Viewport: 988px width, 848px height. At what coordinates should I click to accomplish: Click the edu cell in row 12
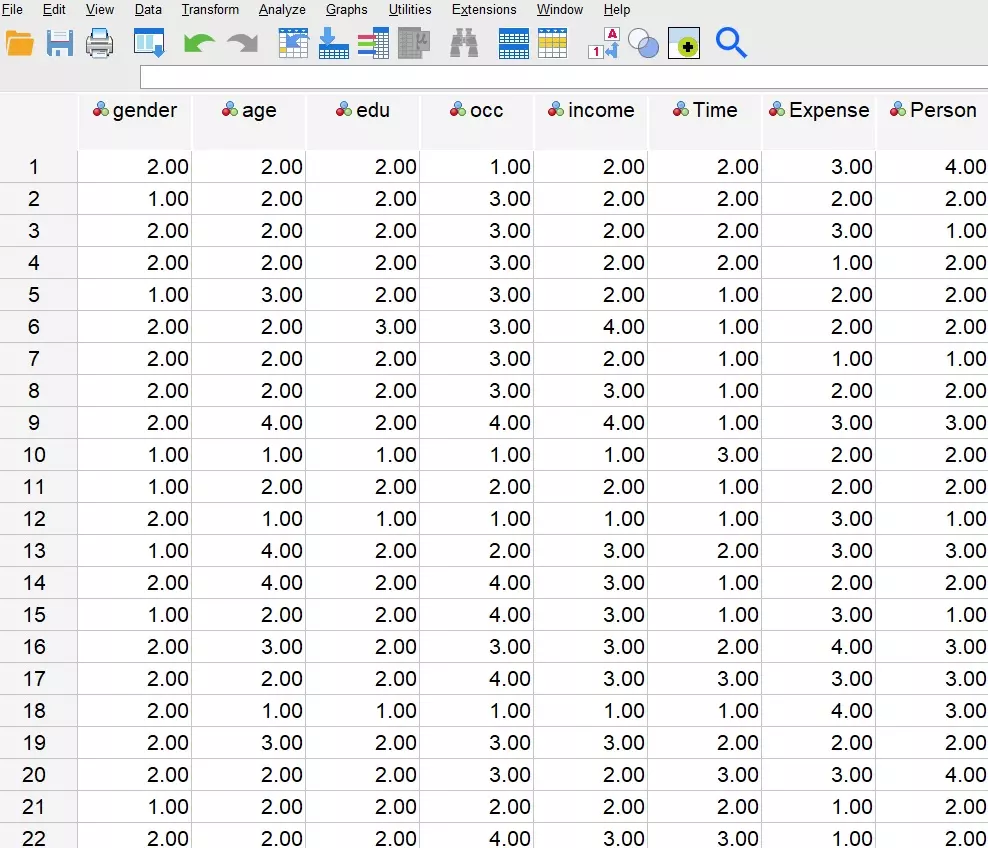point(363,519)
